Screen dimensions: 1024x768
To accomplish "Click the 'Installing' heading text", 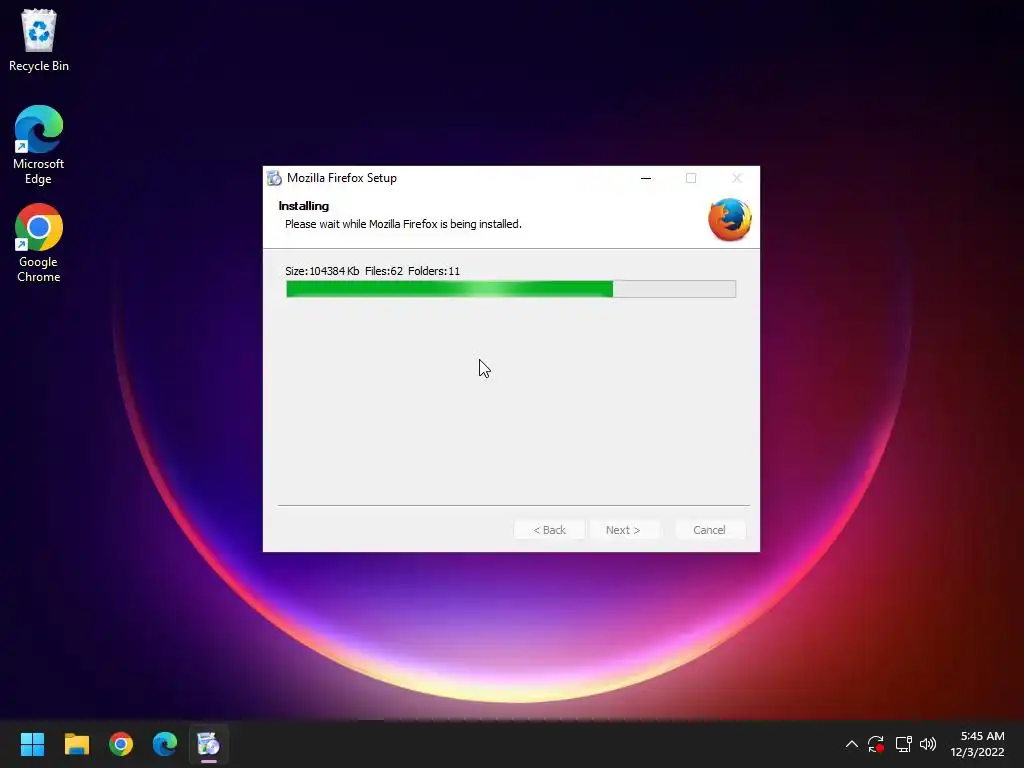I will coord(304,206).
